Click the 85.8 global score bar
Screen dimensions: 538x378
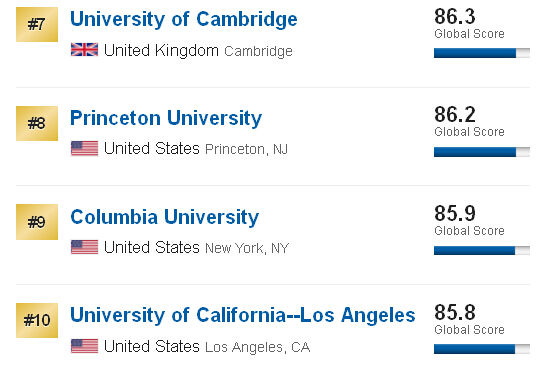[482, 349]
